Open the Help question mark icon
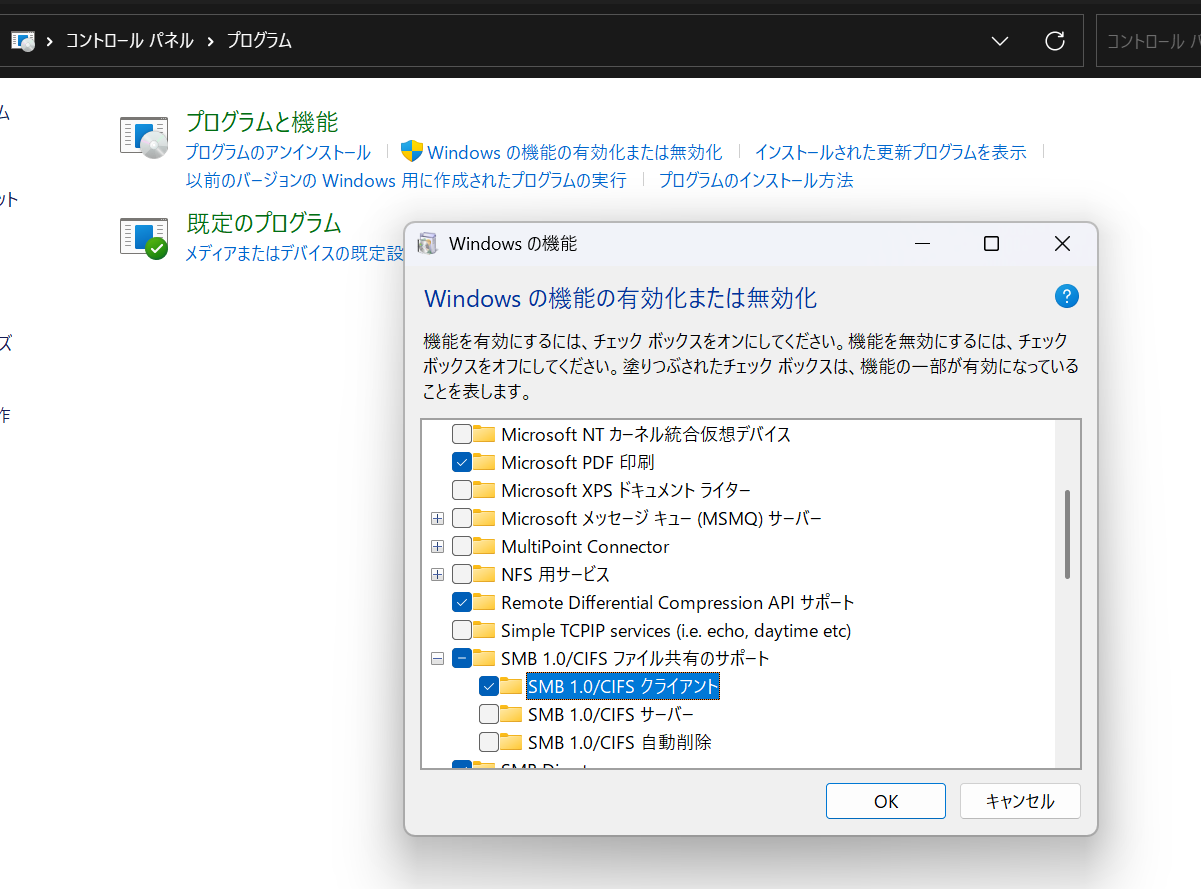1201x889 pixels. (x=1066, y=296)
